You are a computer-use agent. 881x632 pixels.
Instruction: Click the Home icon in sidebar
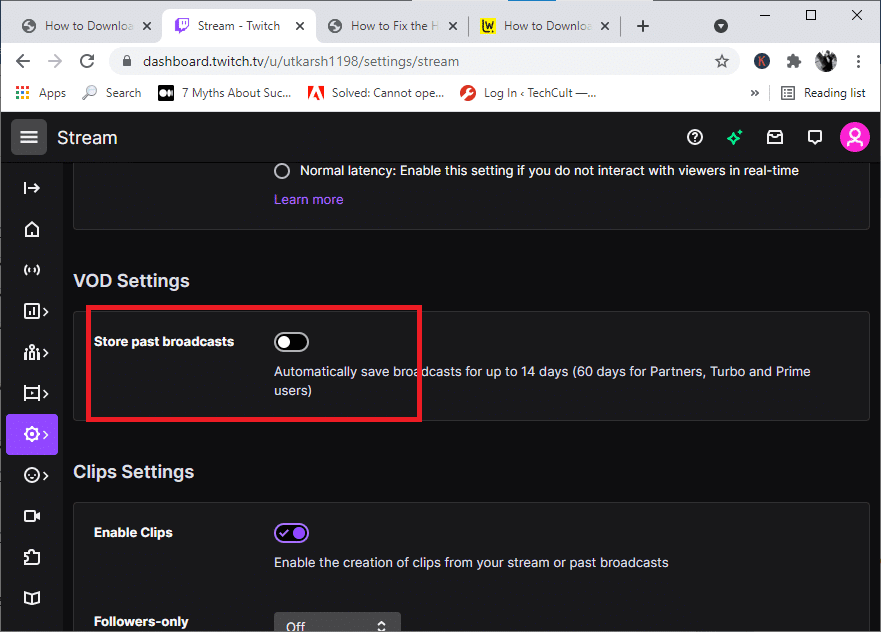click(32, 230)
